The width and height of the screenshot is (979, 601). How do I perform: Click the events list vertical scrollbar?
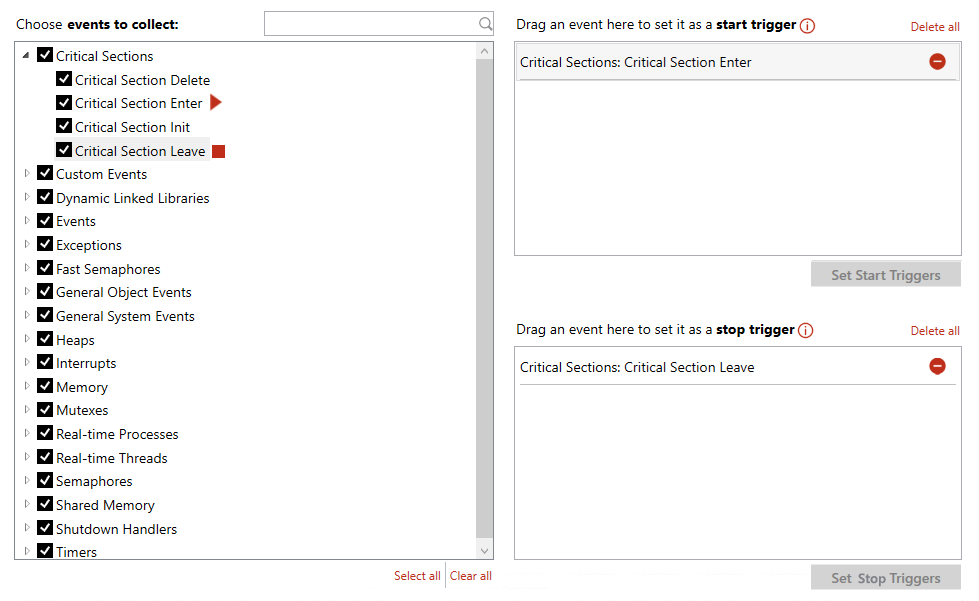tap(485, 300)
